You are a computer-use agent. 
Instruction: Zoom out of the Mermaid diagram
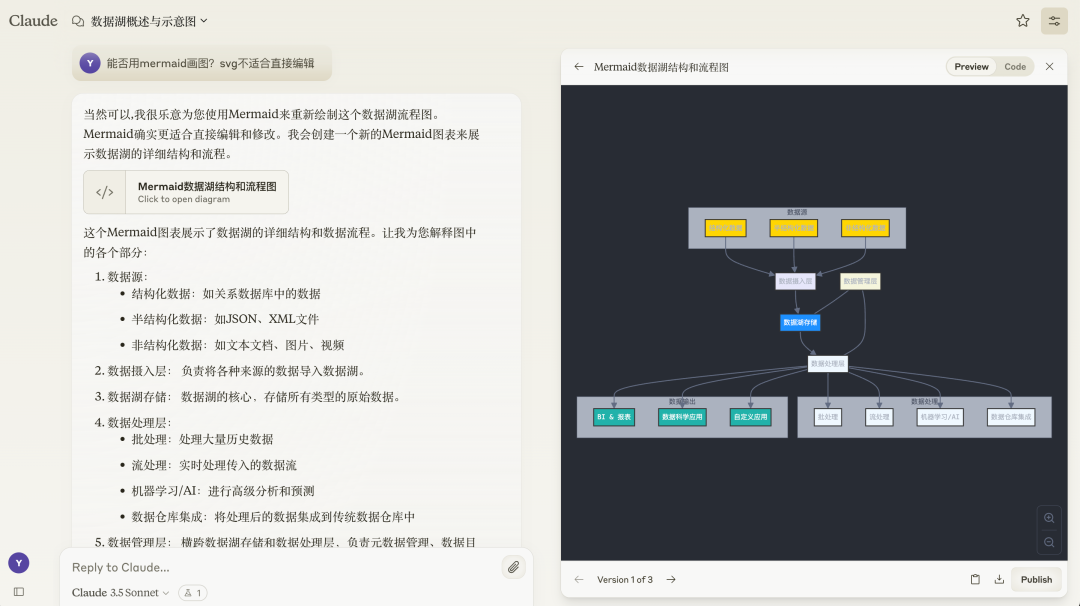[1049, 542]
